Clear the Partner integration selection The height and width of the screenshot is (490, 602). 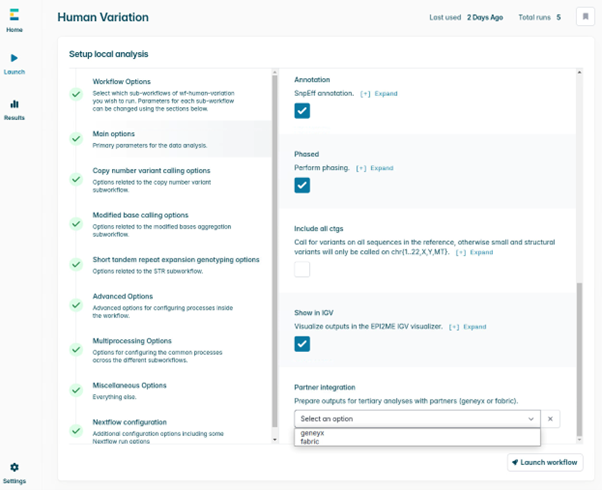[x=550, y=419]
